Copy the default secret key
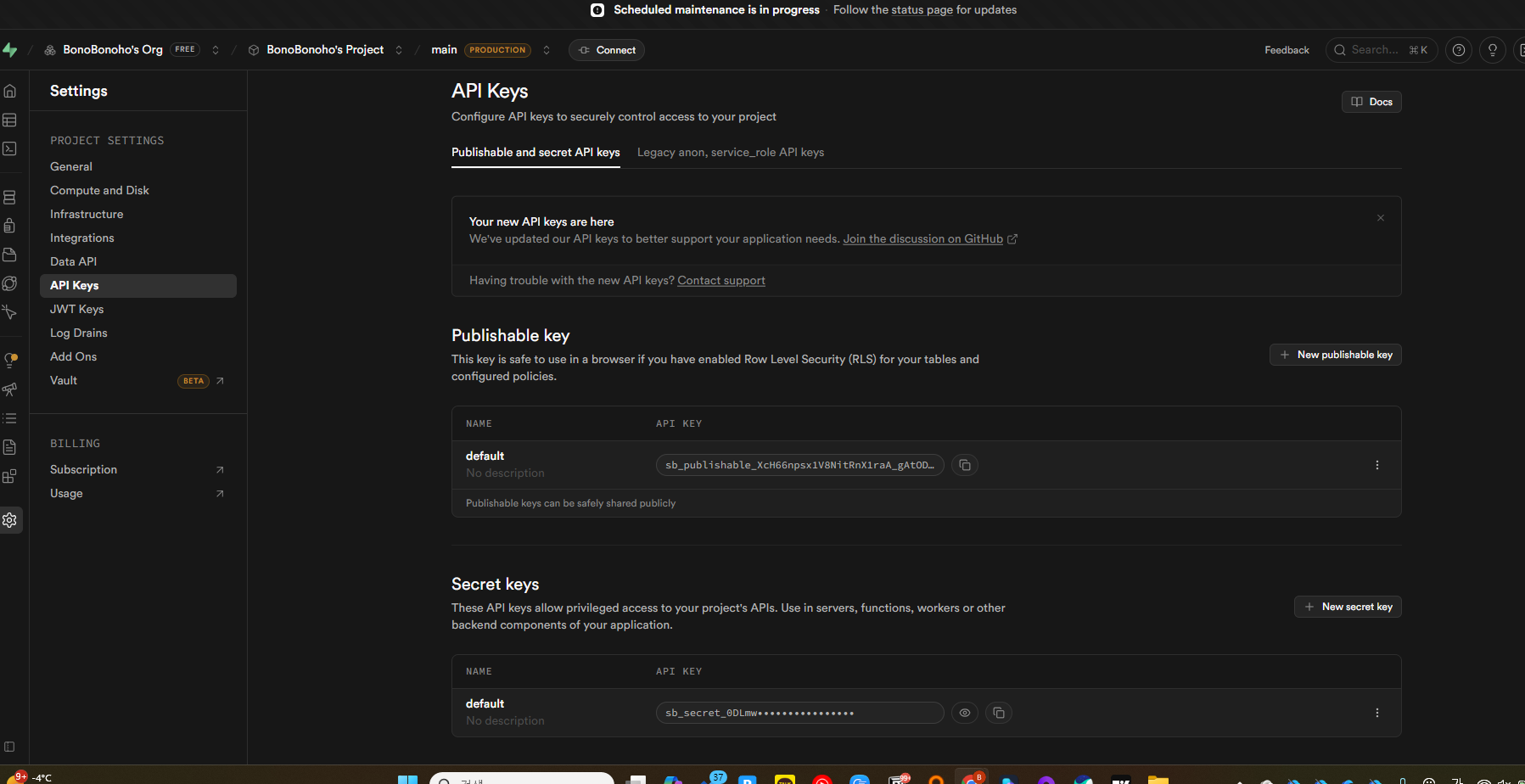Viewport: 1525px width, 784px height. [999, 713]
